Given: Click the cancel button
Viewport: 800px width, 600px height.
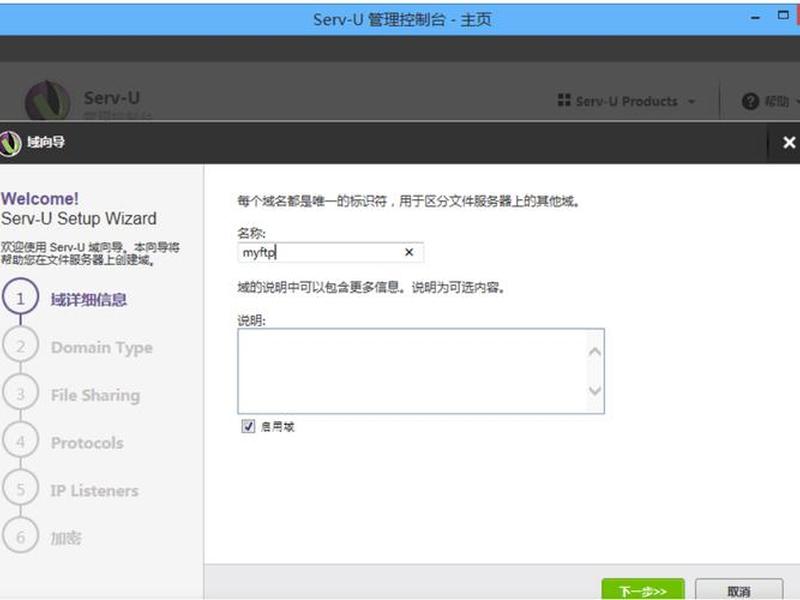Looking at the screenshot, I should [739, 590].
